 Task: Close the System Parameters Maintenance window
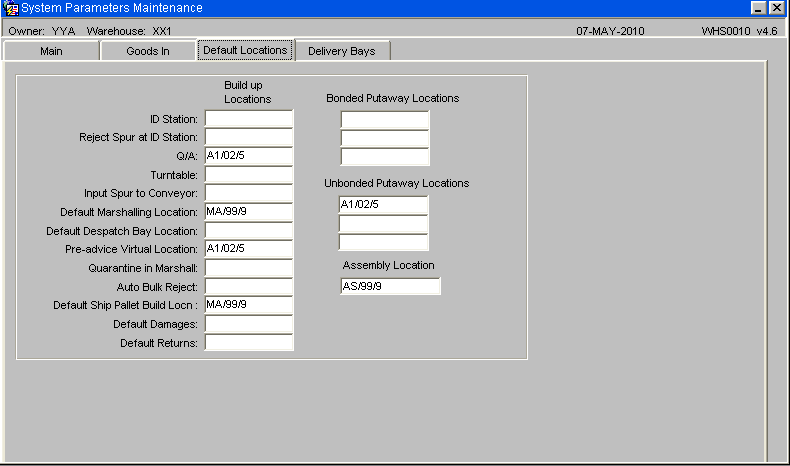(776, 8)
